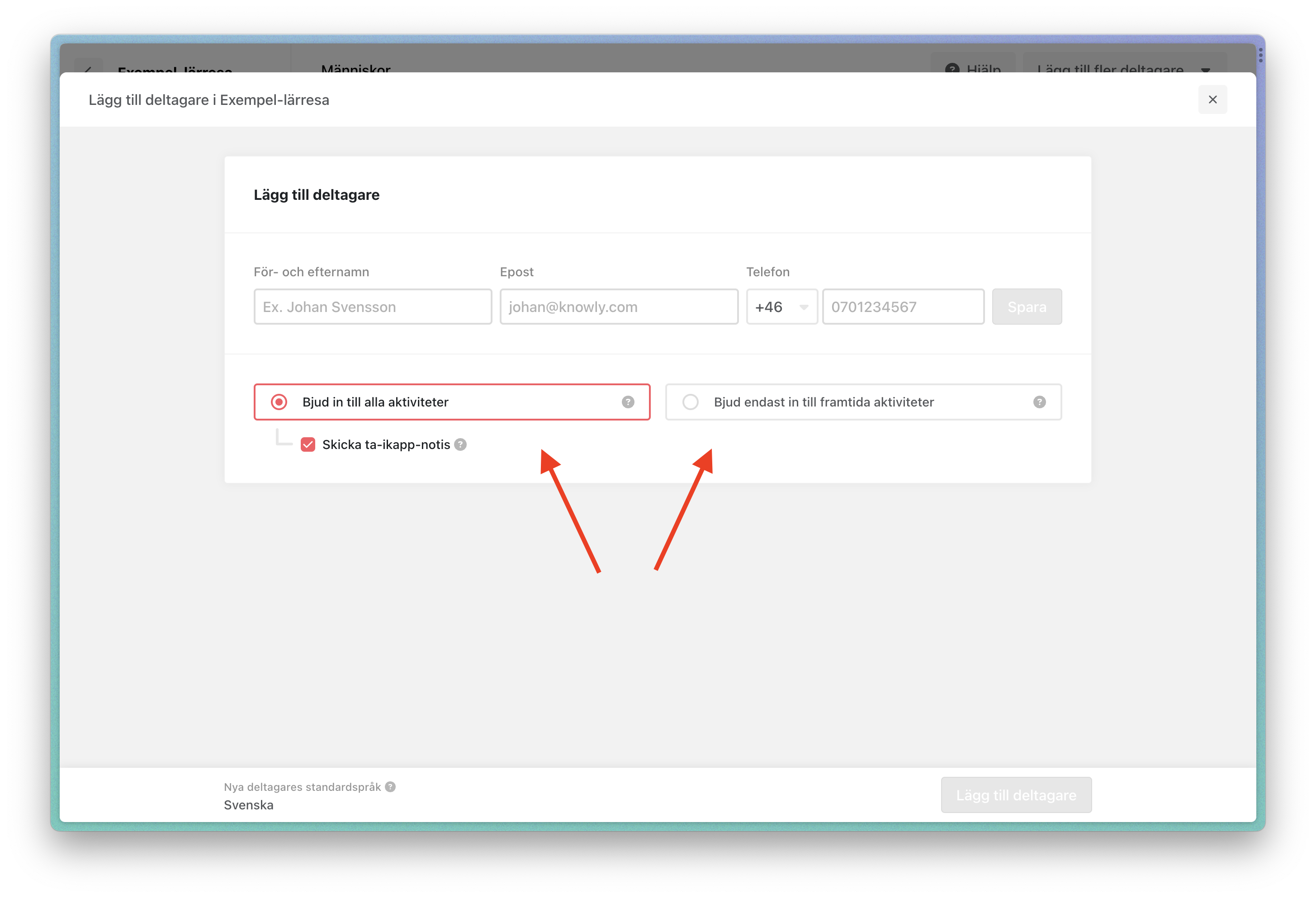The width and height of the screenshot is (1316, 898).
Task: Click help icon beside 'Bjud in till alla aktiviteter'
Action: coord(627,402)
